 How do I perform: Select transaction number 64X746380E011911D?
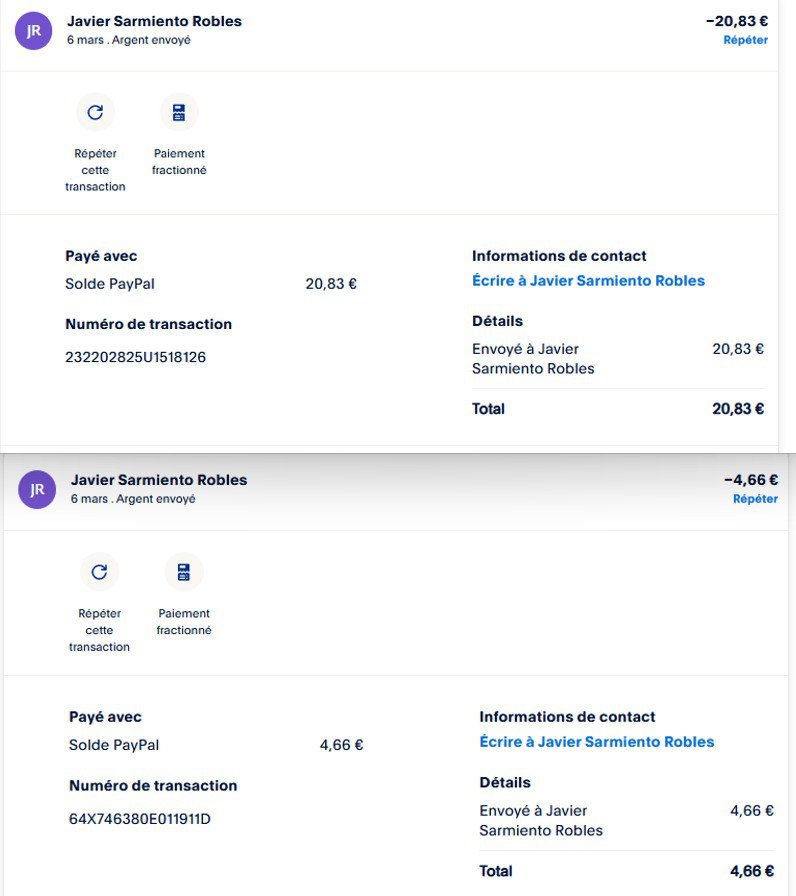click(x=140, y=819)
